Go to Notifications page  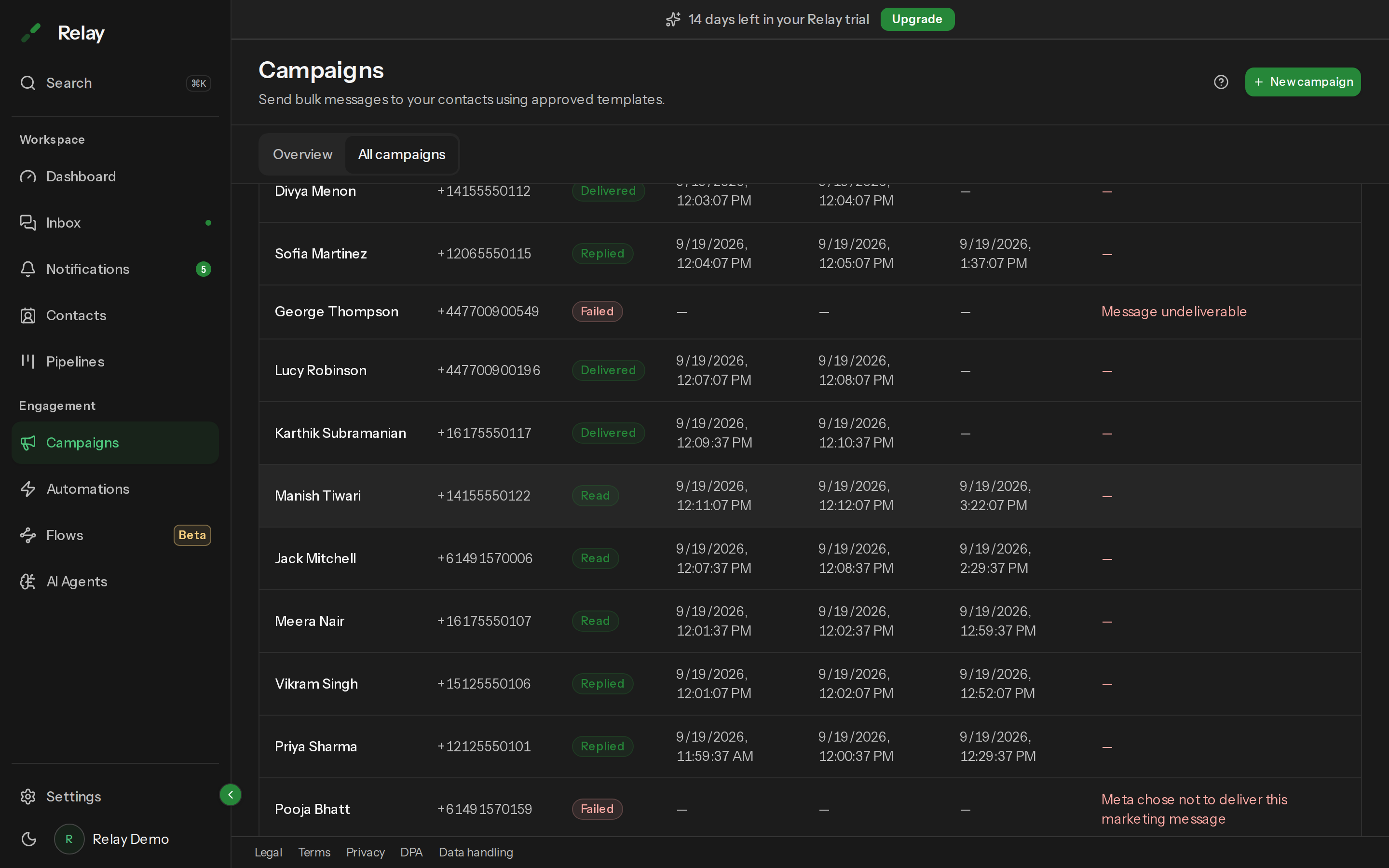tap(115, 269)
